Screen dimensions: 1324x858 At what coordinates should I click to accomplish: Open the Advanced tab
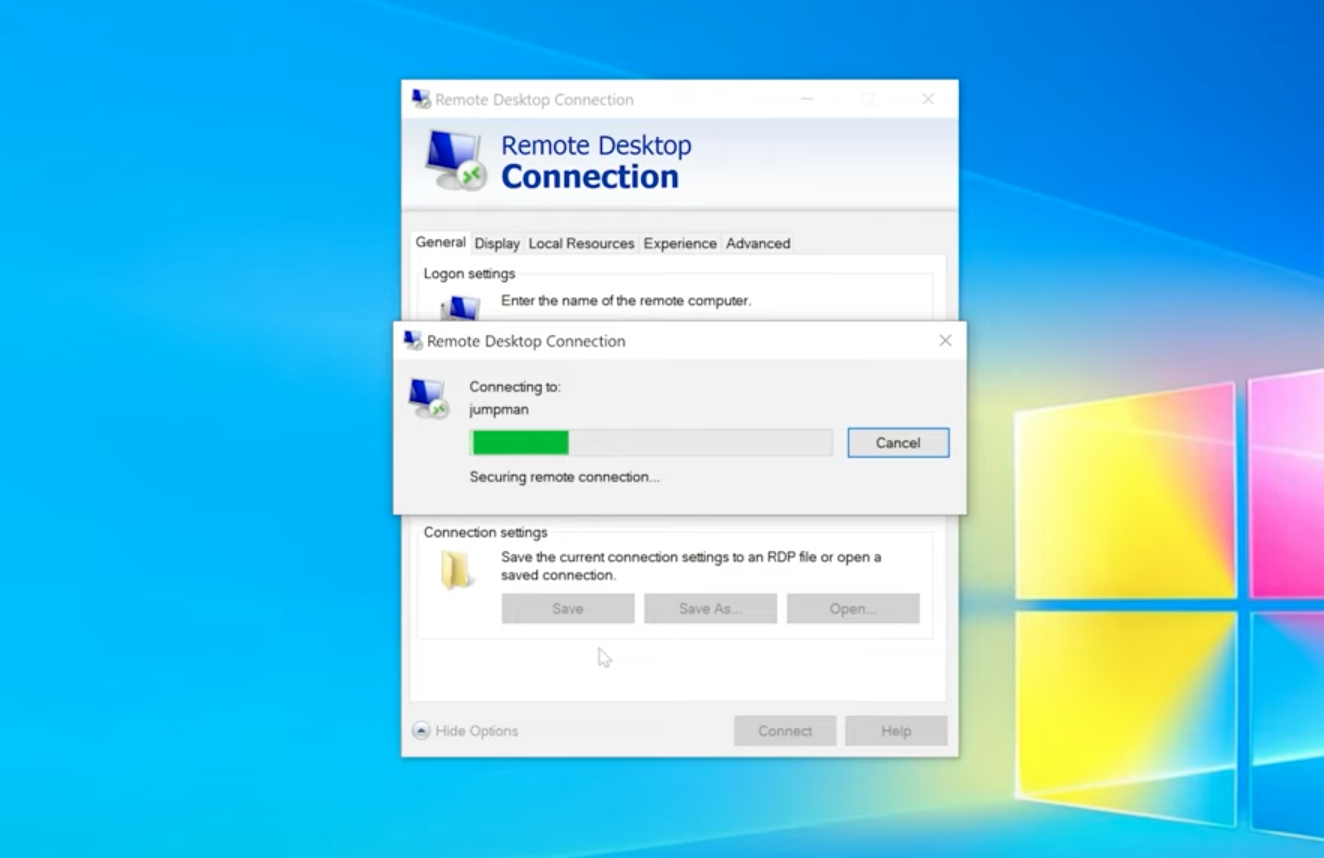point(758,243)
